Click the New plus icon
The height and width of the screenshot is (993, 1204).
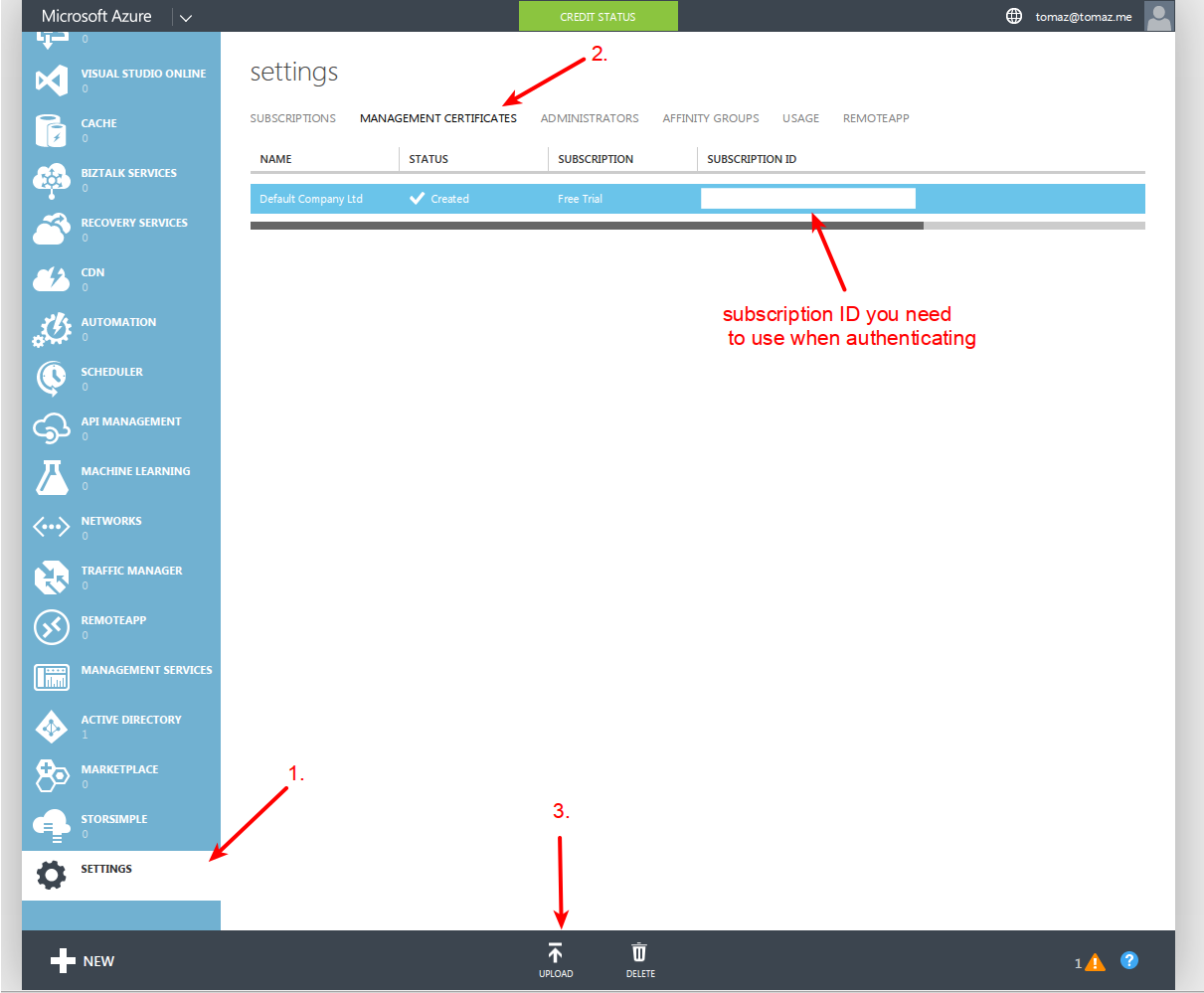click(63, 960)
